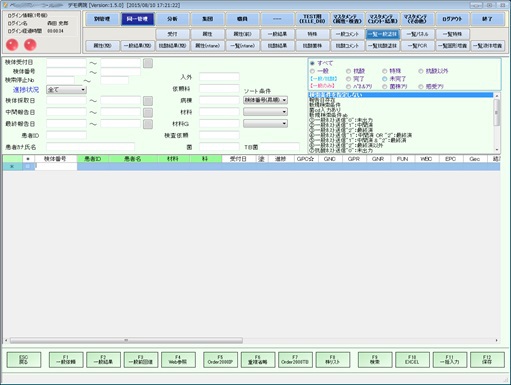511x385 pixels.
Task: Click condition list scroll-down arrow
Action: 497,150
